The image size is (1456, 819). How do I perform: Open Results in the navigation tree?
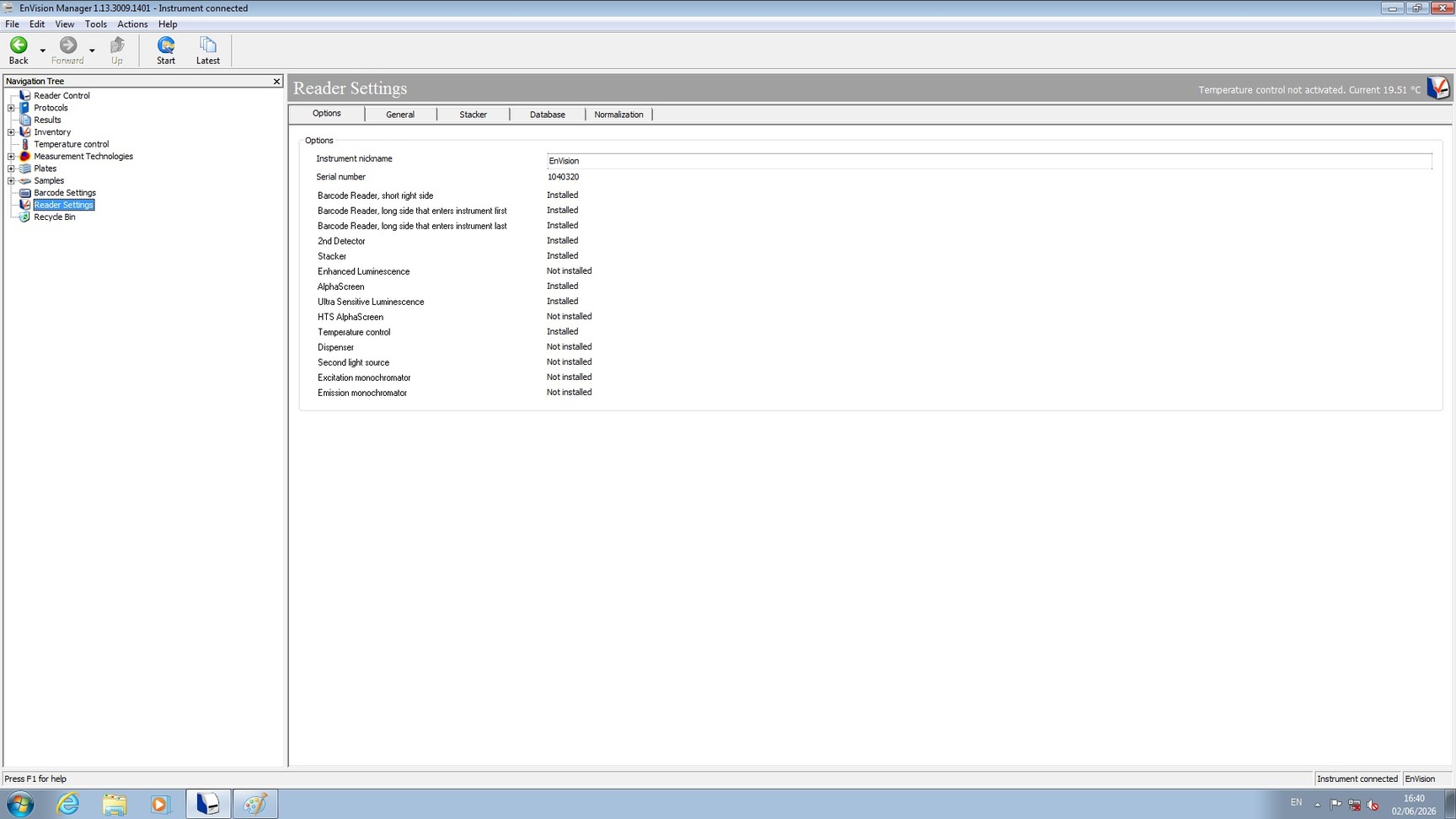point(47,120)
